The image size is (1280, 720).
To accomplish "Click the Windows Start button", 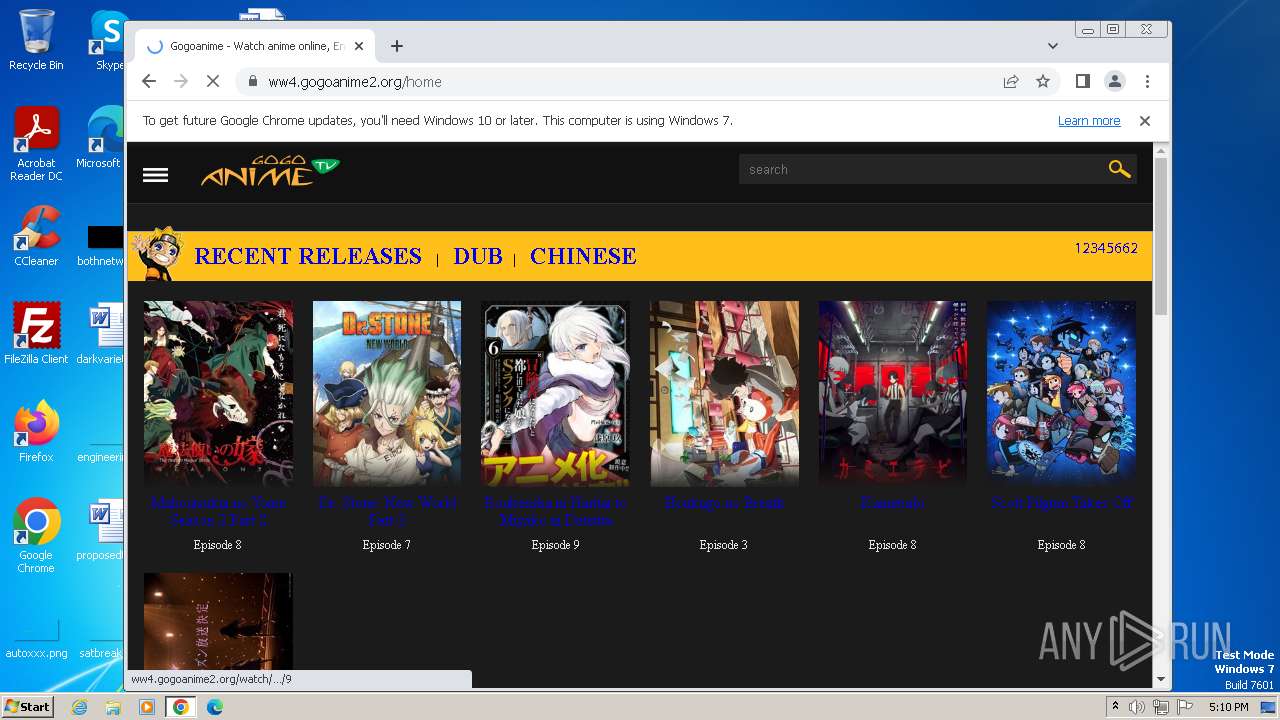I will click(x=27, y=707).
